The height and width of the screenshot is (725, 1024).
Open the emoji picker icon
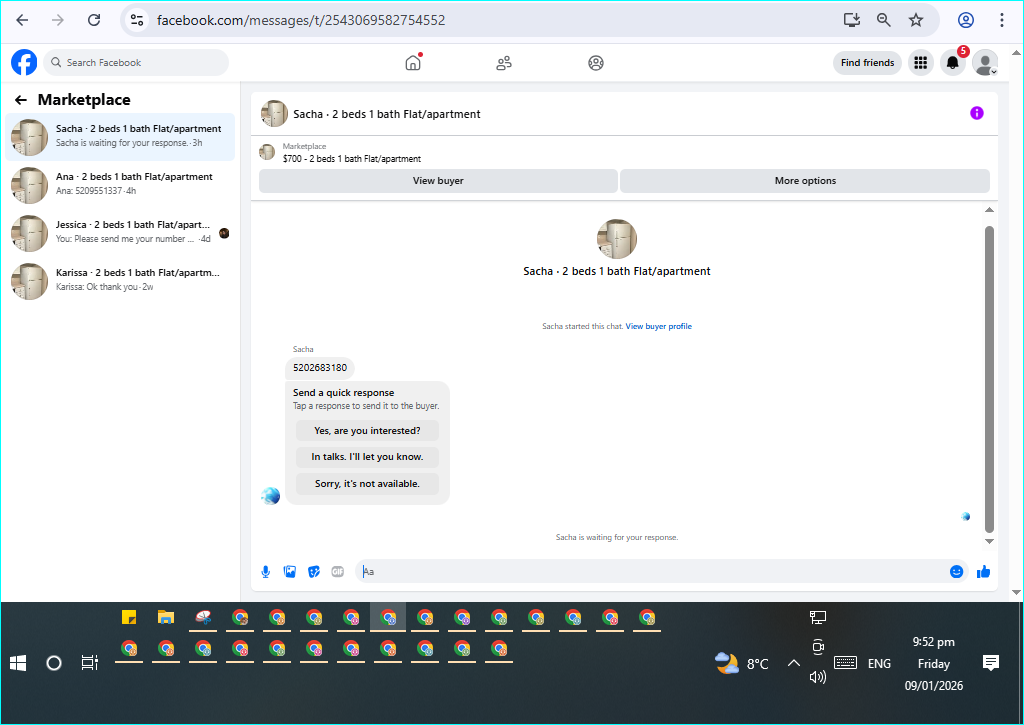[956, 572]
